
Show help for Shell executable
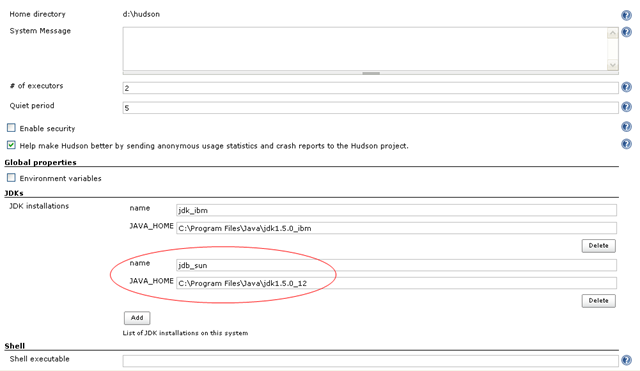pyautogui.click(x=626, y=360)
